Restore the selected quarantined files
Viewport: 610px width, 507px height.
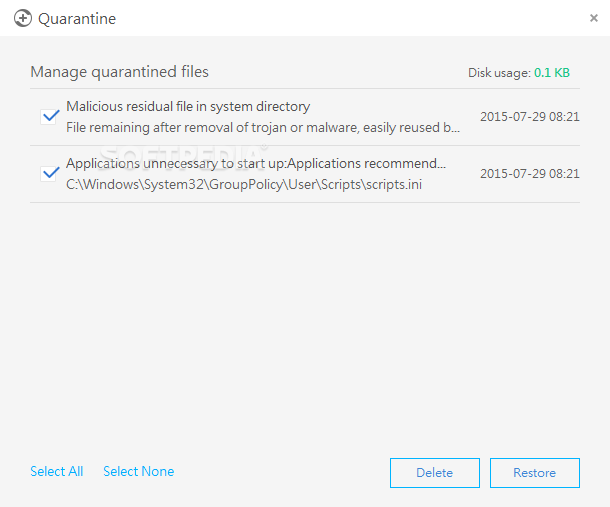[x=535, y=473]
